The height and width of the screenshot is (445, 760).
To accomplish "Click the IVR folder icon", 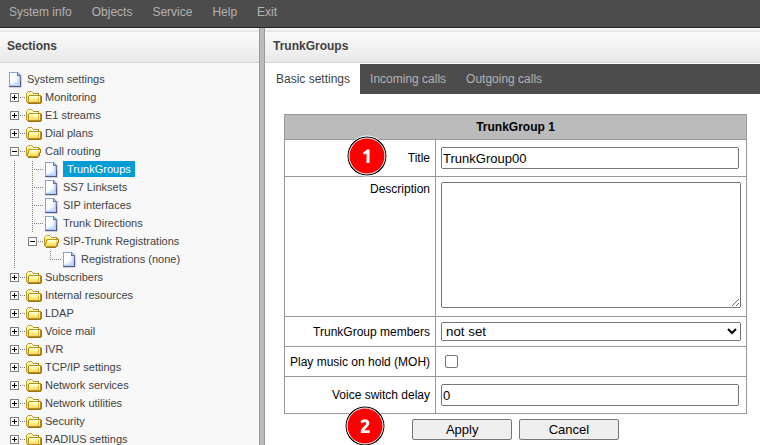I will [34, 349].
